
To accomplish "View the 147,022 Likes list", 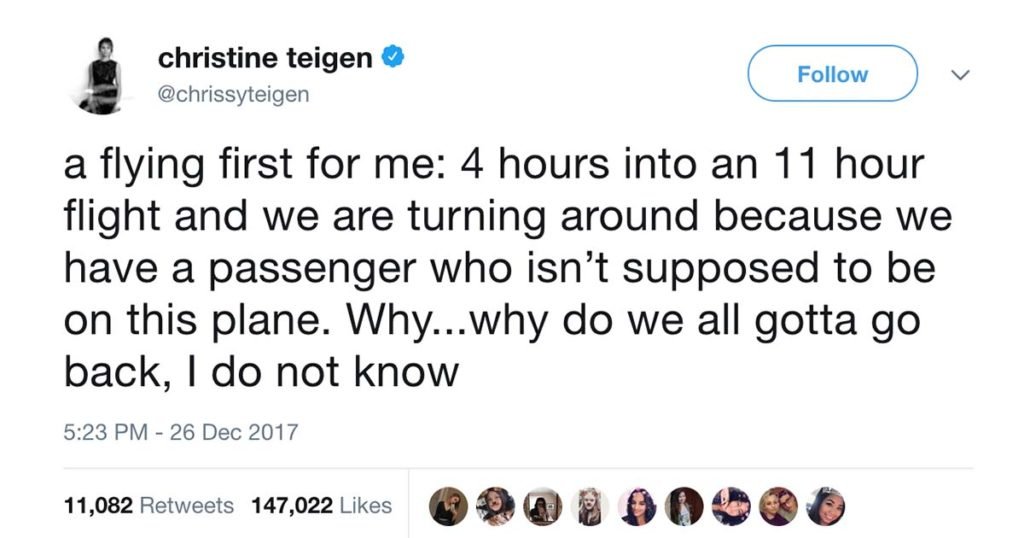I will 320,506.
